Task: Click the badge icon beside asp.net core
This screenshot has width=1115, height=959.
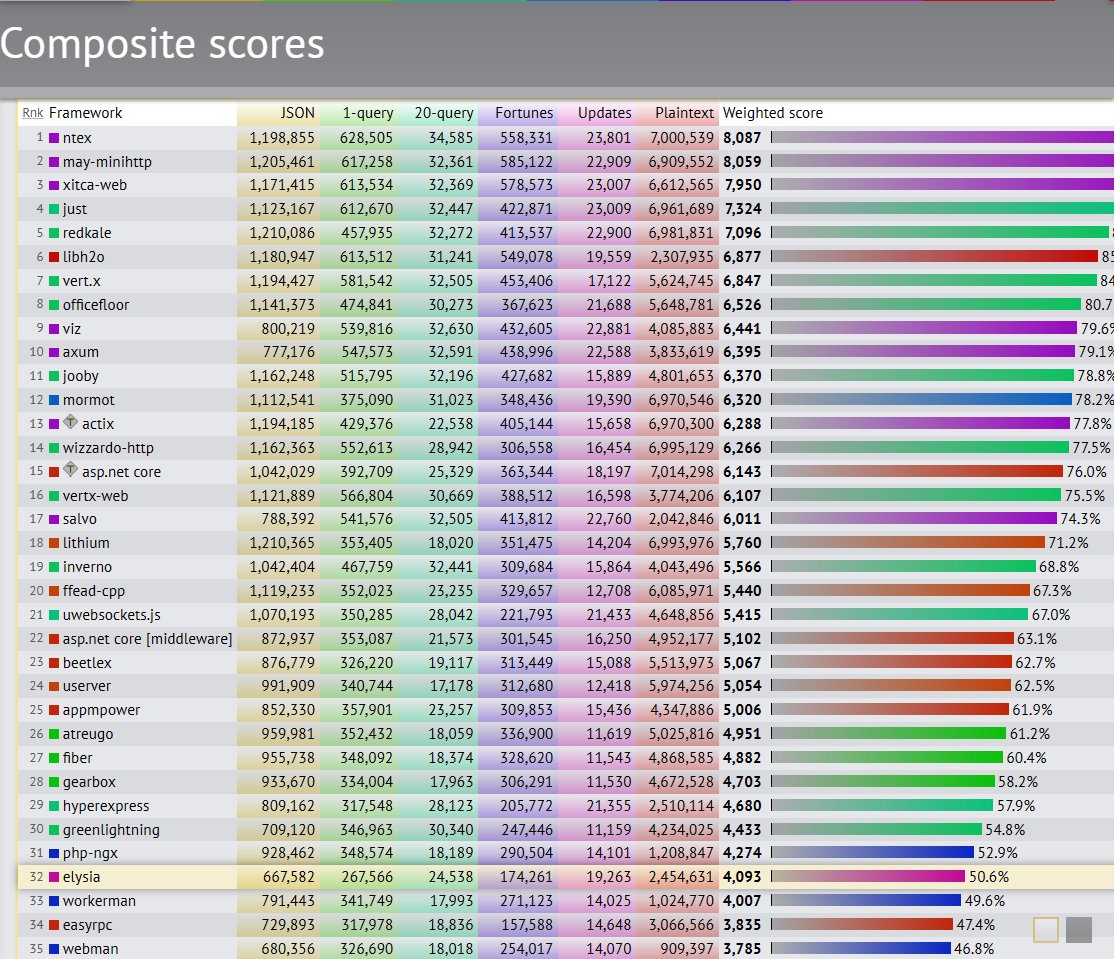Action: point(70,470)
